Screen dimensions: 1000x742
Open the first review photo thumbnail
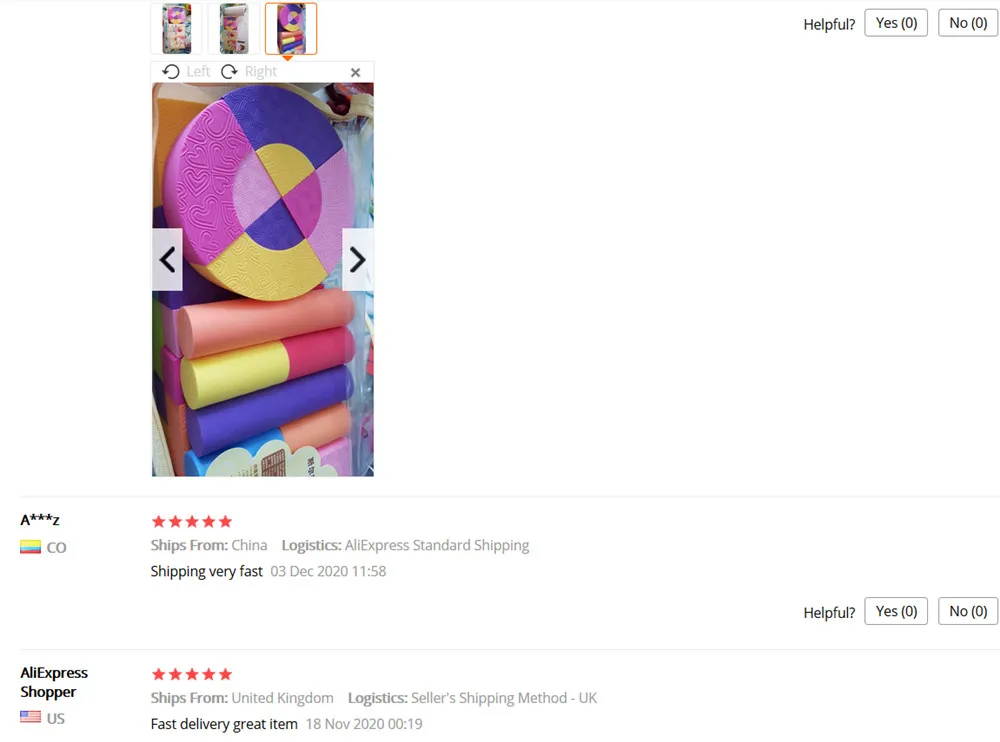tap(176, 29)
